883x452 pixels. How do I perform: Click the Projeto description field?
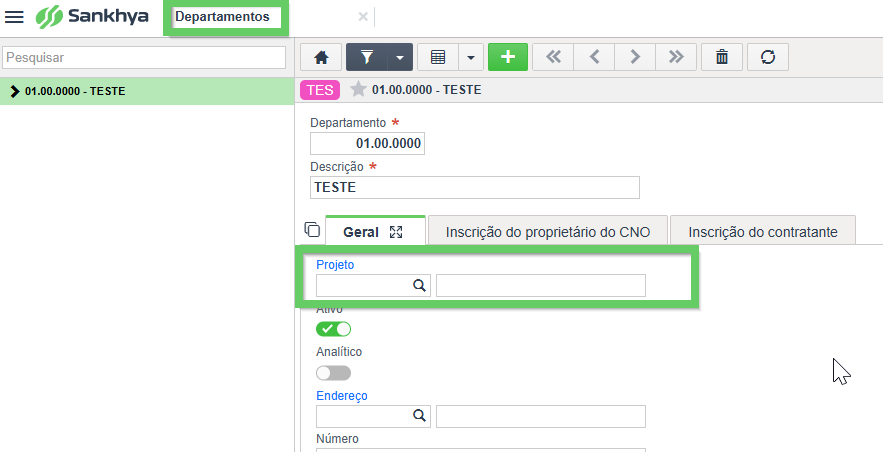click(x=541, y=285)
